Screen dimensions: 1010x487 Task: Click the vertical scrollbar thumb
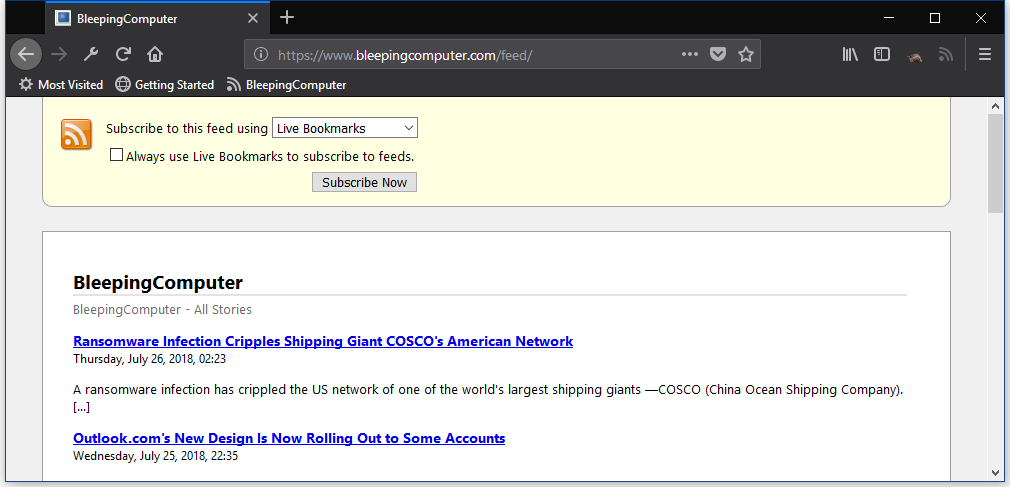coord(995,164)
